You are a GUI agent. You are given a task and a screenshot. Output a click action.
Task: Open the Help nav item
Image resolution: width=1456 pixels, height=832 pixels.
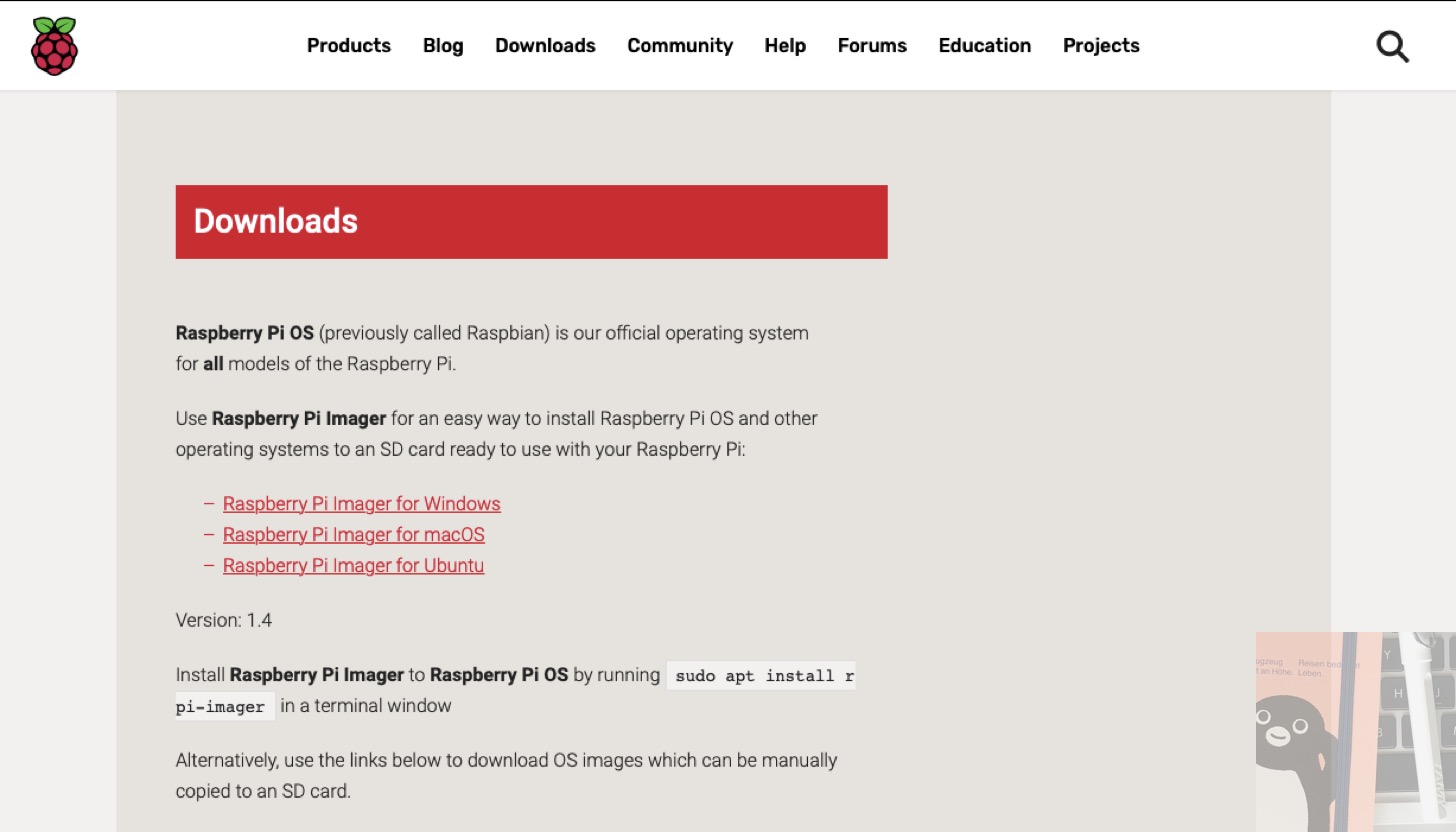[785, 46]
